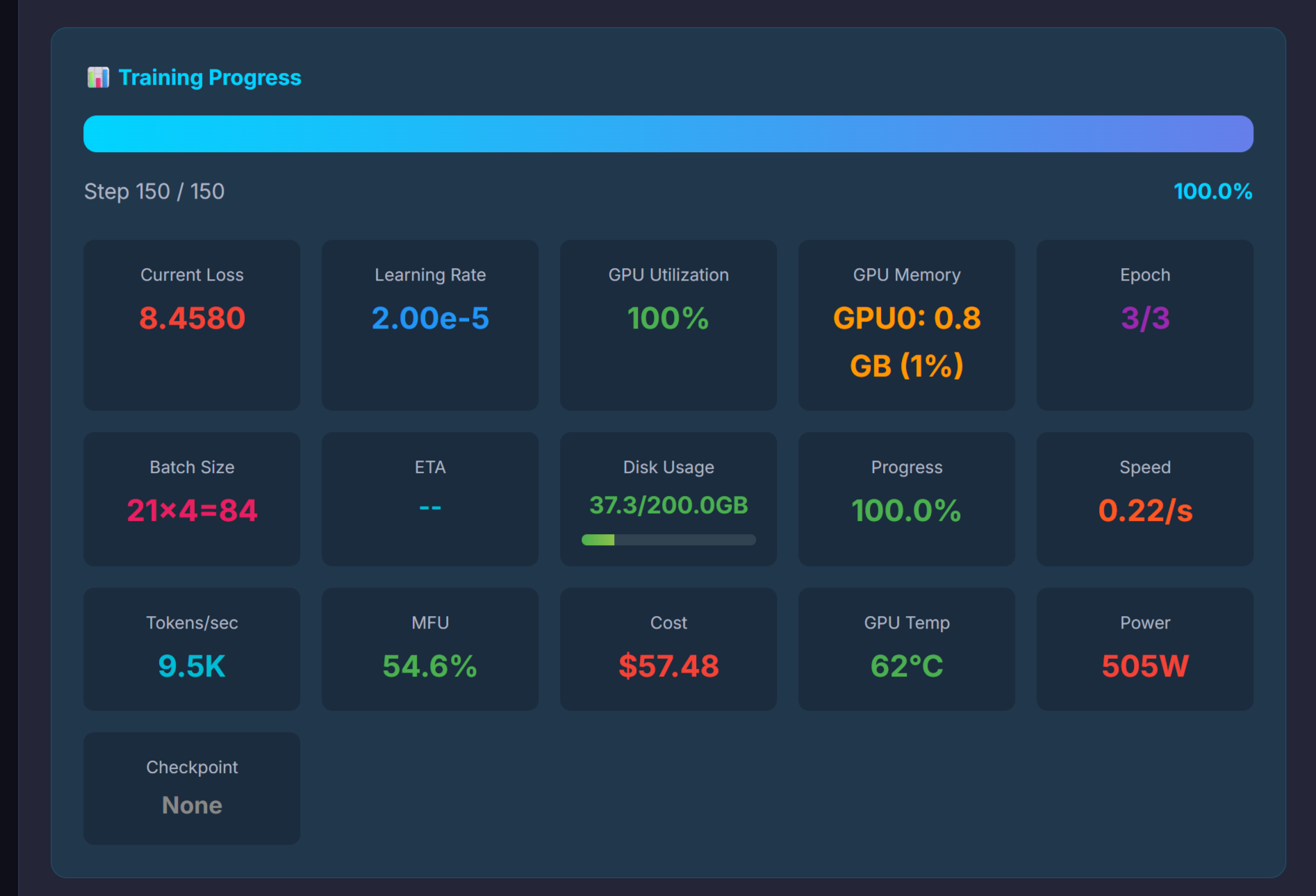Click the Speed label
Screen dimensions: 1316x896
1145,467
